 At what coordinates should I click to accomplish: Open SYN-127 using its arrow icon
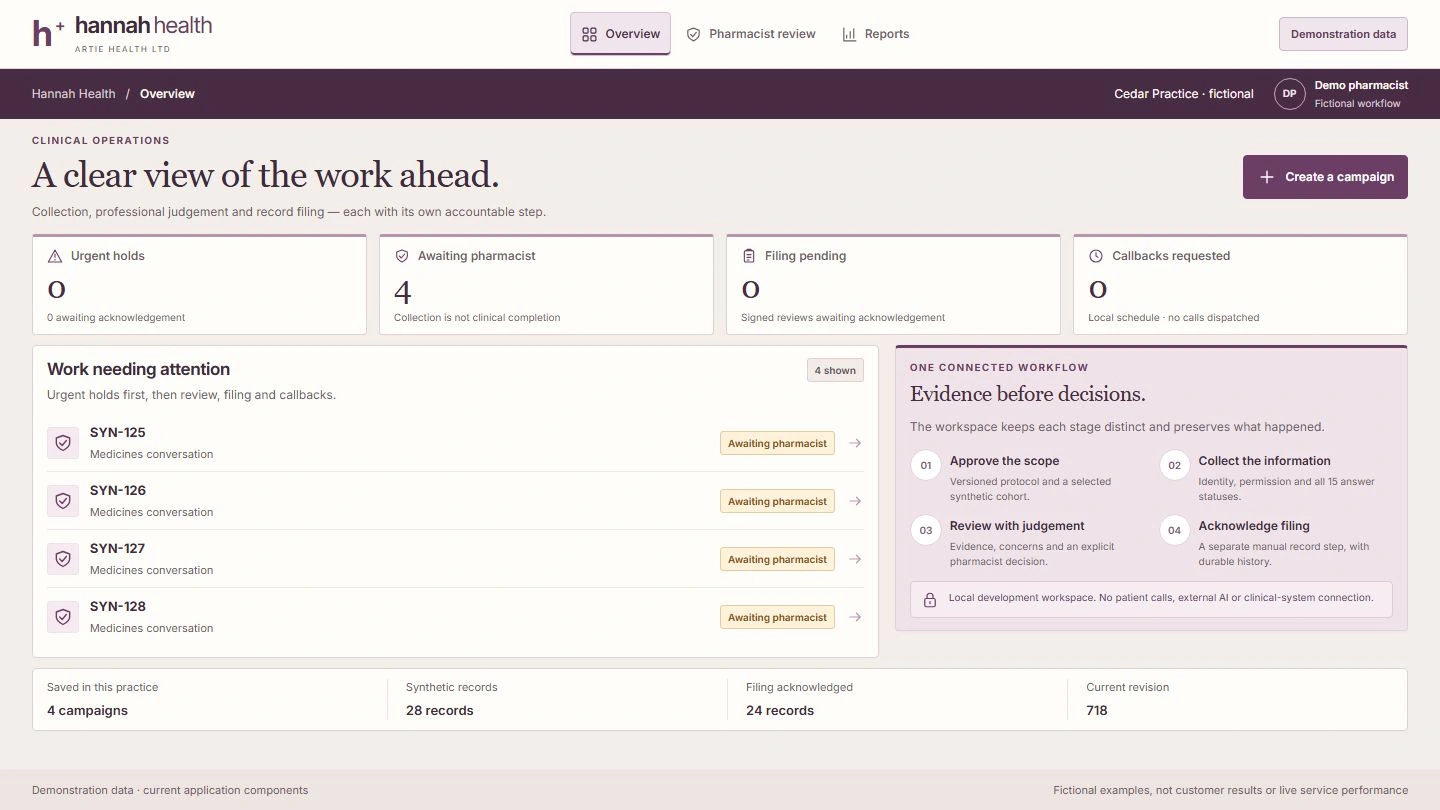click(x=855, y=559)
